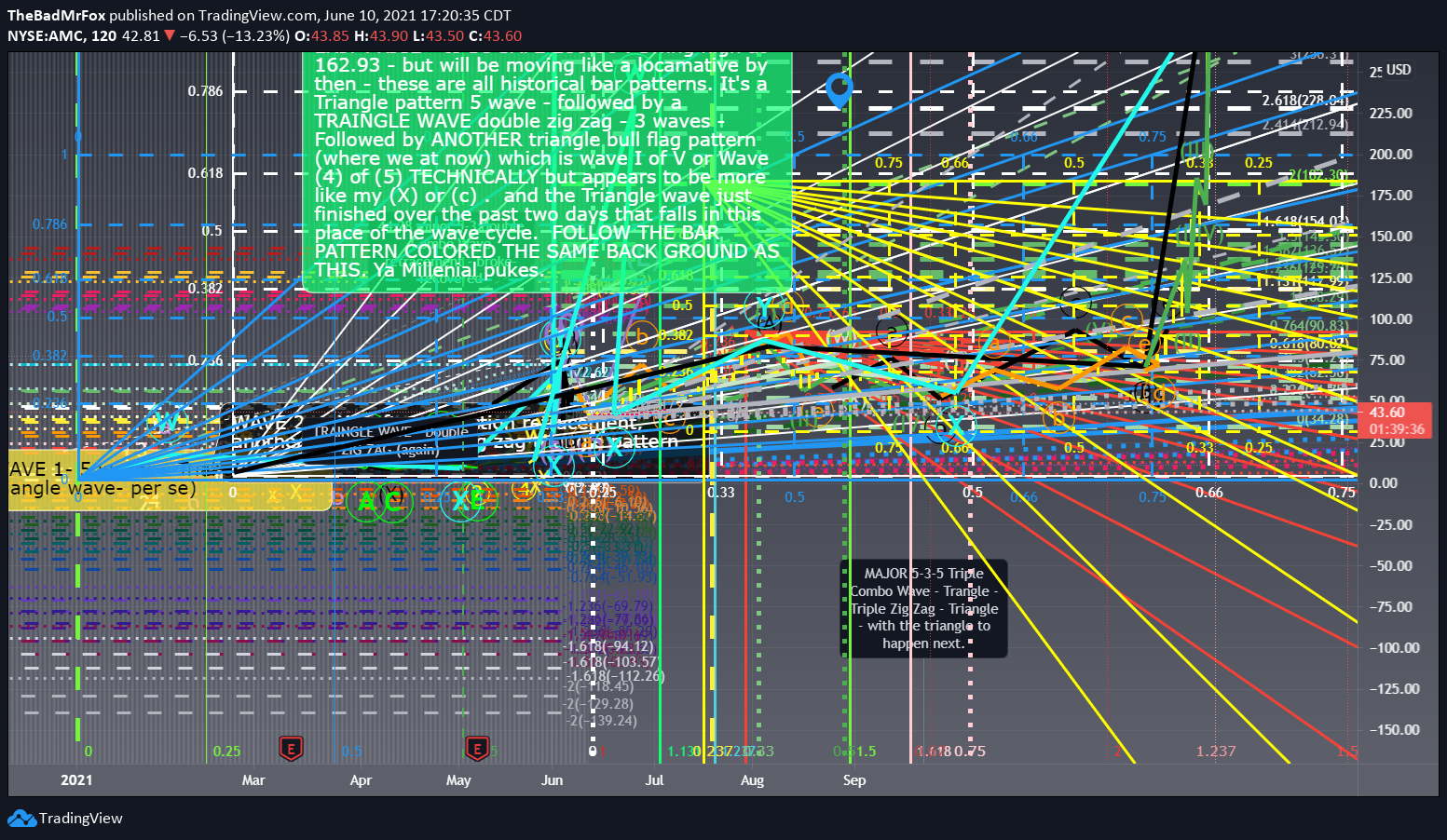The width and height of the screenshot is (1447, 840).
Task: Click the close value C:43.60
Action: click(x=495, y=36)
